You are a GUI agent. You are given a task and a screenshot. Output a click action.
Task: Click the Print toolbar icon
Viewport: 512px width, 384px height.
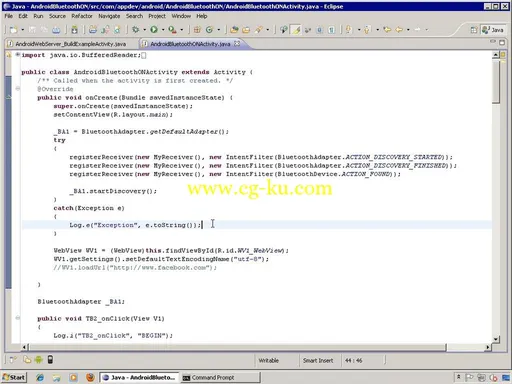tap(56, 30)
